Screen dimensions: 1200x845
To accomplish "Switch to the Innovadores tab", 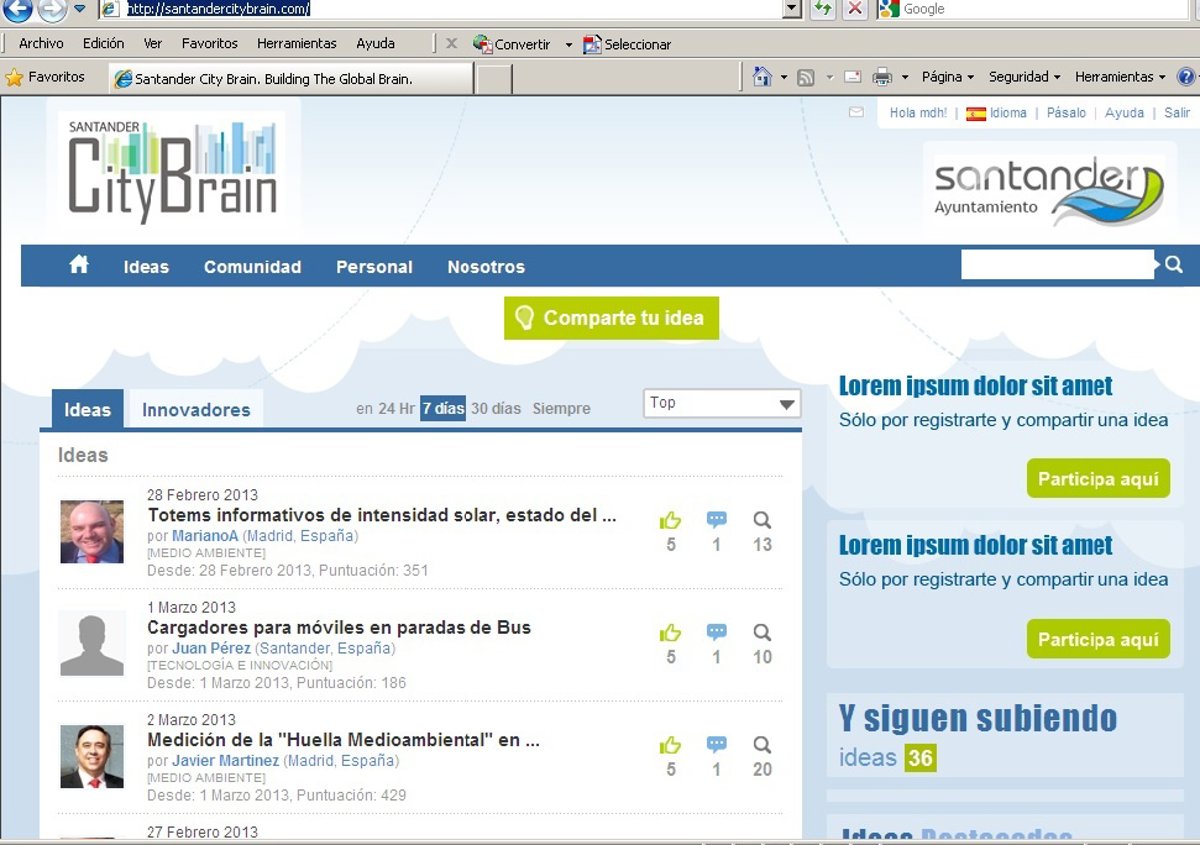I will coord(196,410).
